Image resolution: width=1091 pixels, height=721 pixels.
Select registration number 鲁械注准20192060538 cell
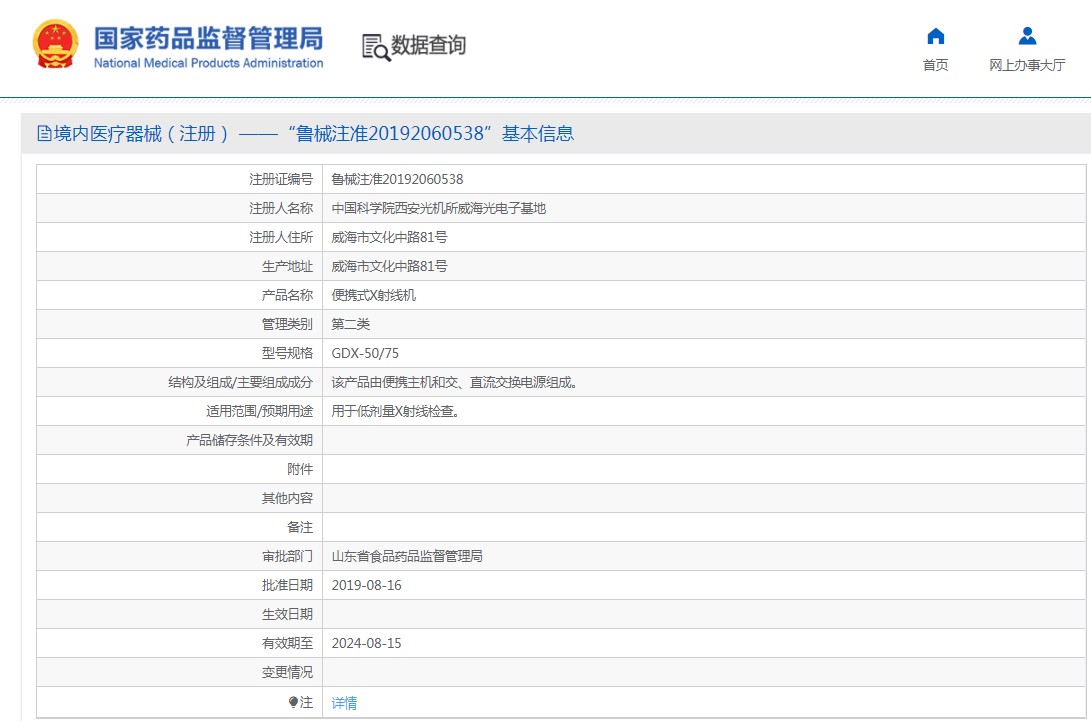[397, 180]
